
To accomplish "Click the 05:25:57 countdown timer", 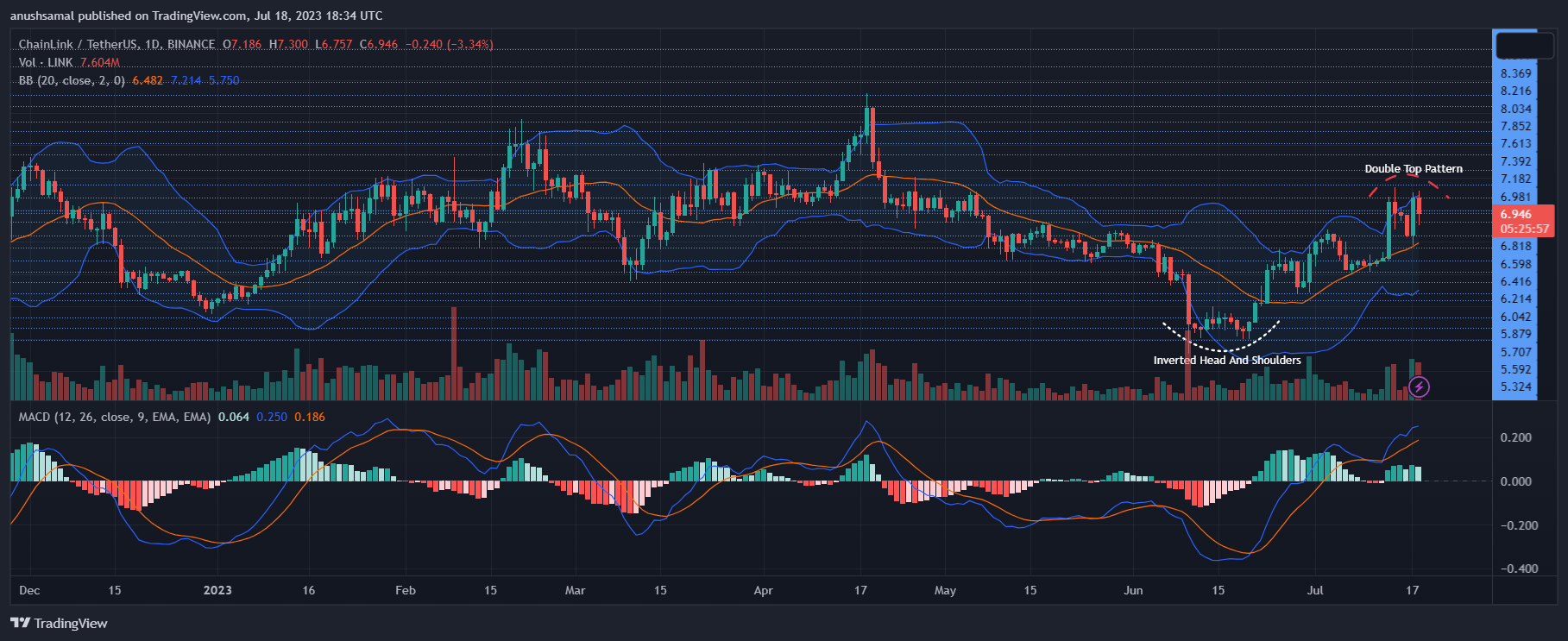I will click(x=1524, y=229).
